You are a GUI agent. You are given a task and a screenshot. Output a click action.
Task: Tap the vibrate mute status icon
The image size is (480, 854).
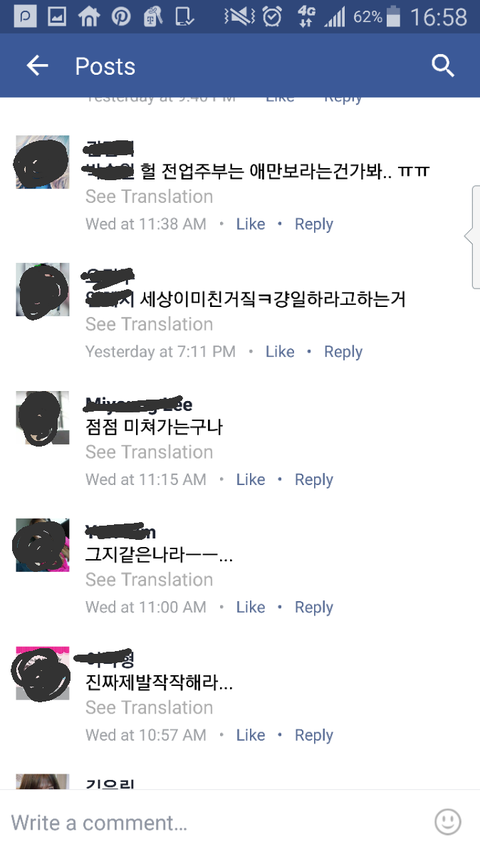coord(239,17)
